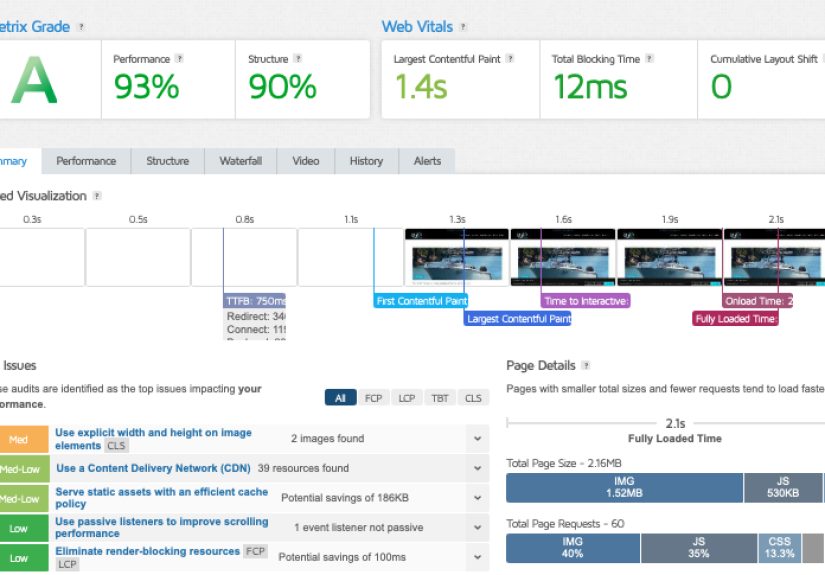Open 'Eliminate render-blocking resources' link
825x575 pixels.
click(x=147, y=551)
